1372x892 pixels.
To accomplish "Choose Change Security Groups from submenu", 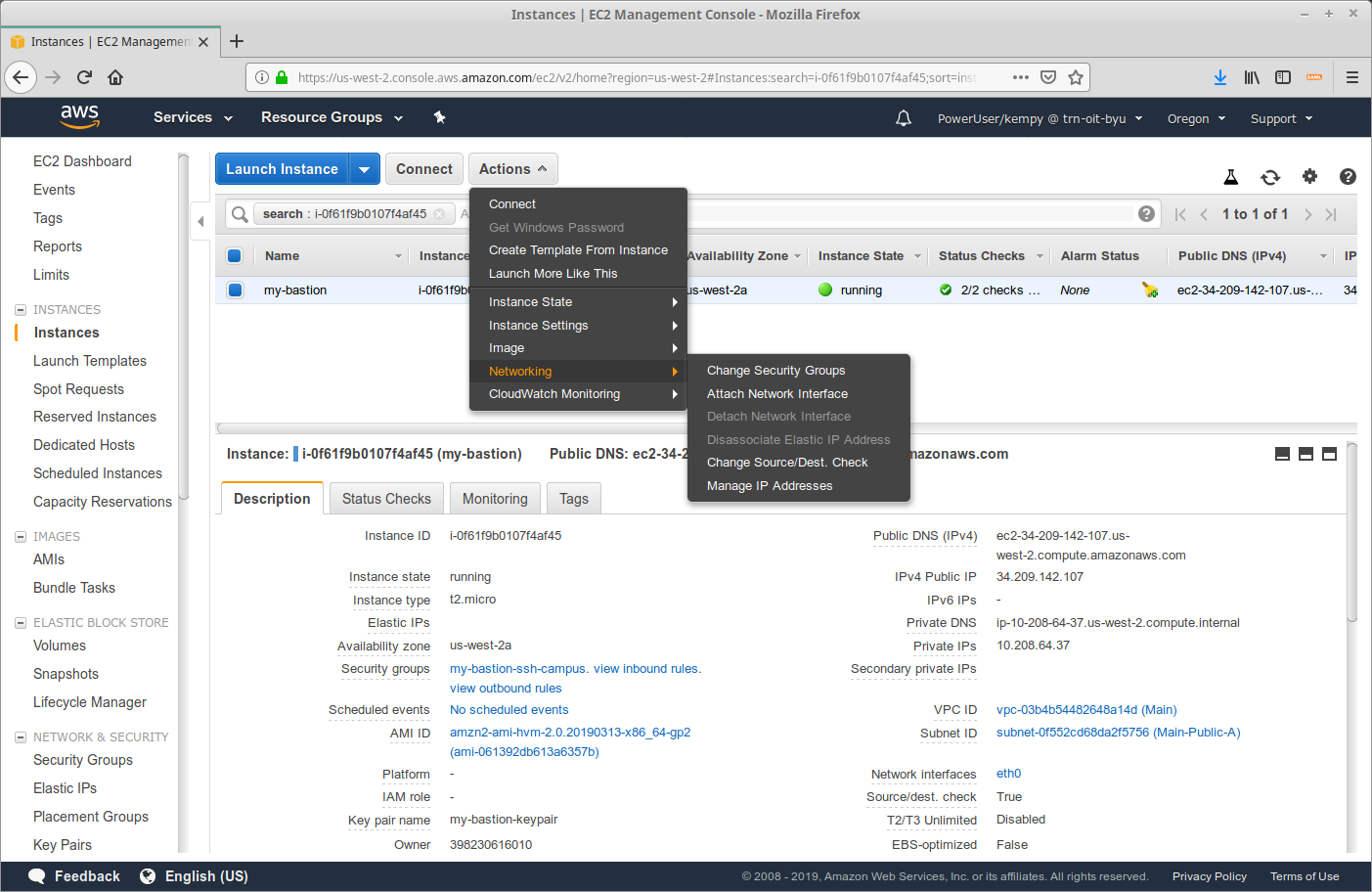I will click(x=776, y=371).
